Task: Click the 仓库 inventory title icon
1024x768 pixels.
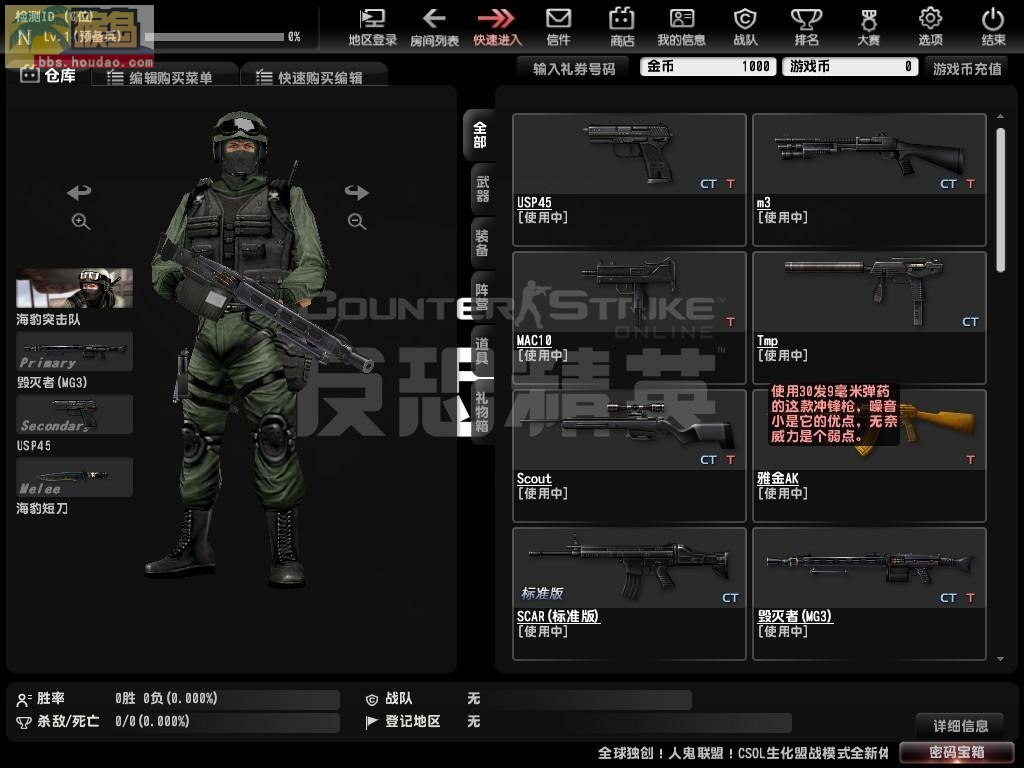Action: [30, 74]
